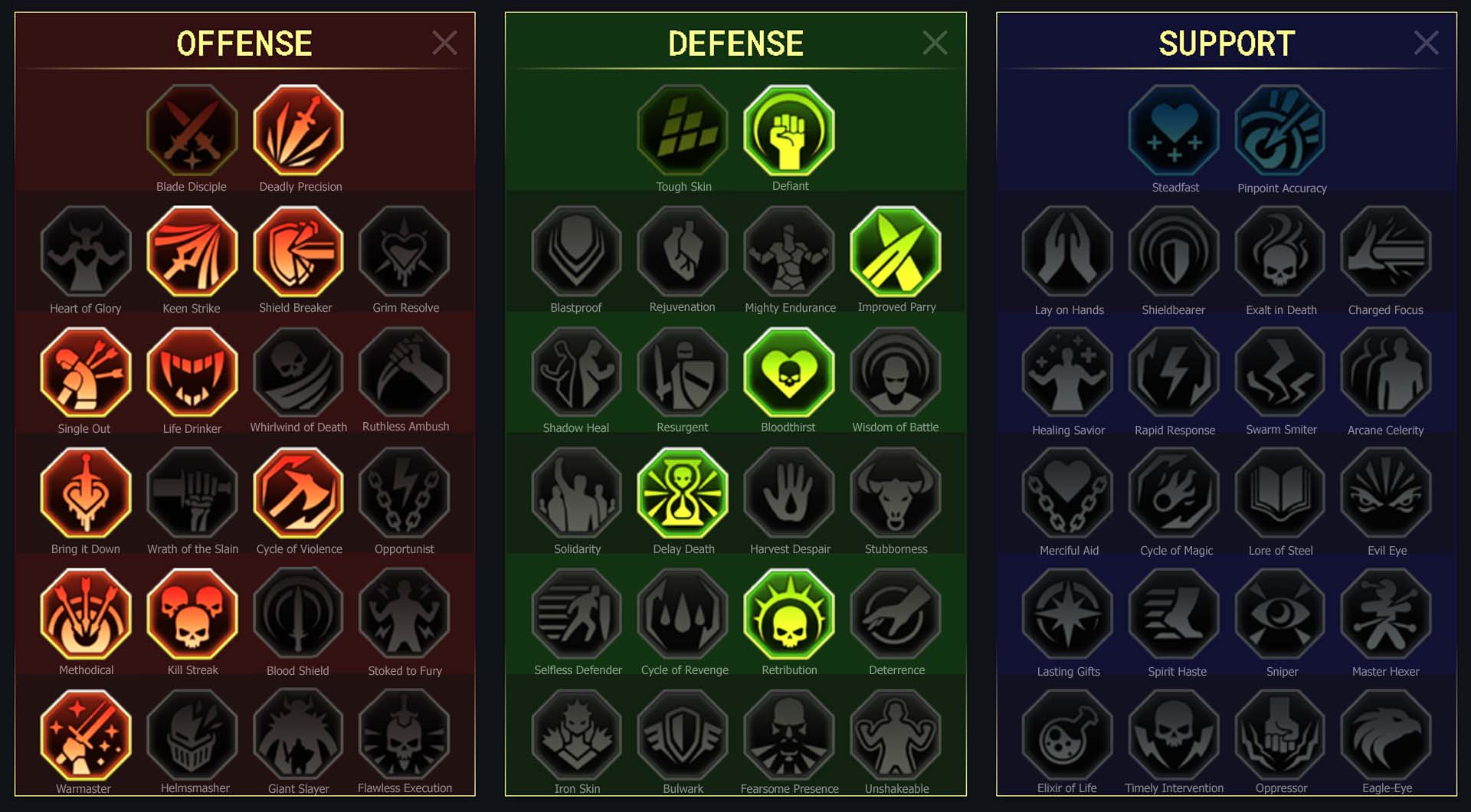Pick the Tough Skin mastery
This screenshot has width=1471, height=812.
[683, 130]
